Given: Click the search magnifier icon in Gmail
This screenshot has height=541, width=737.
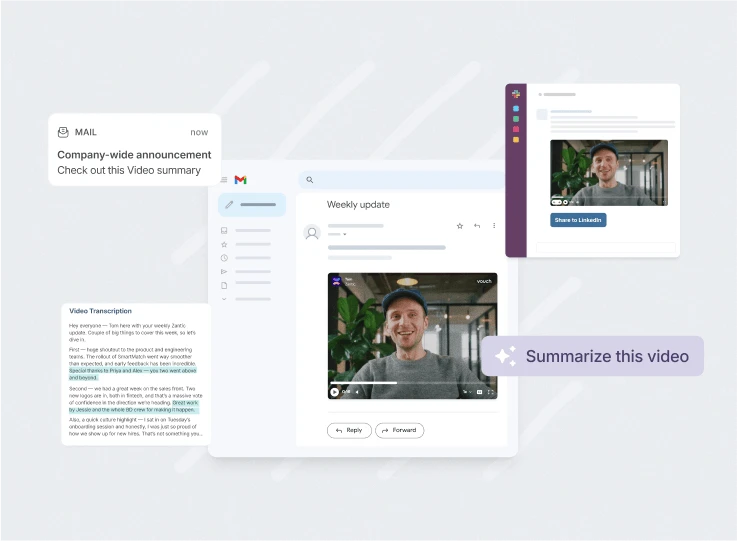Looking at the screenshot, I should pos(309,180).
